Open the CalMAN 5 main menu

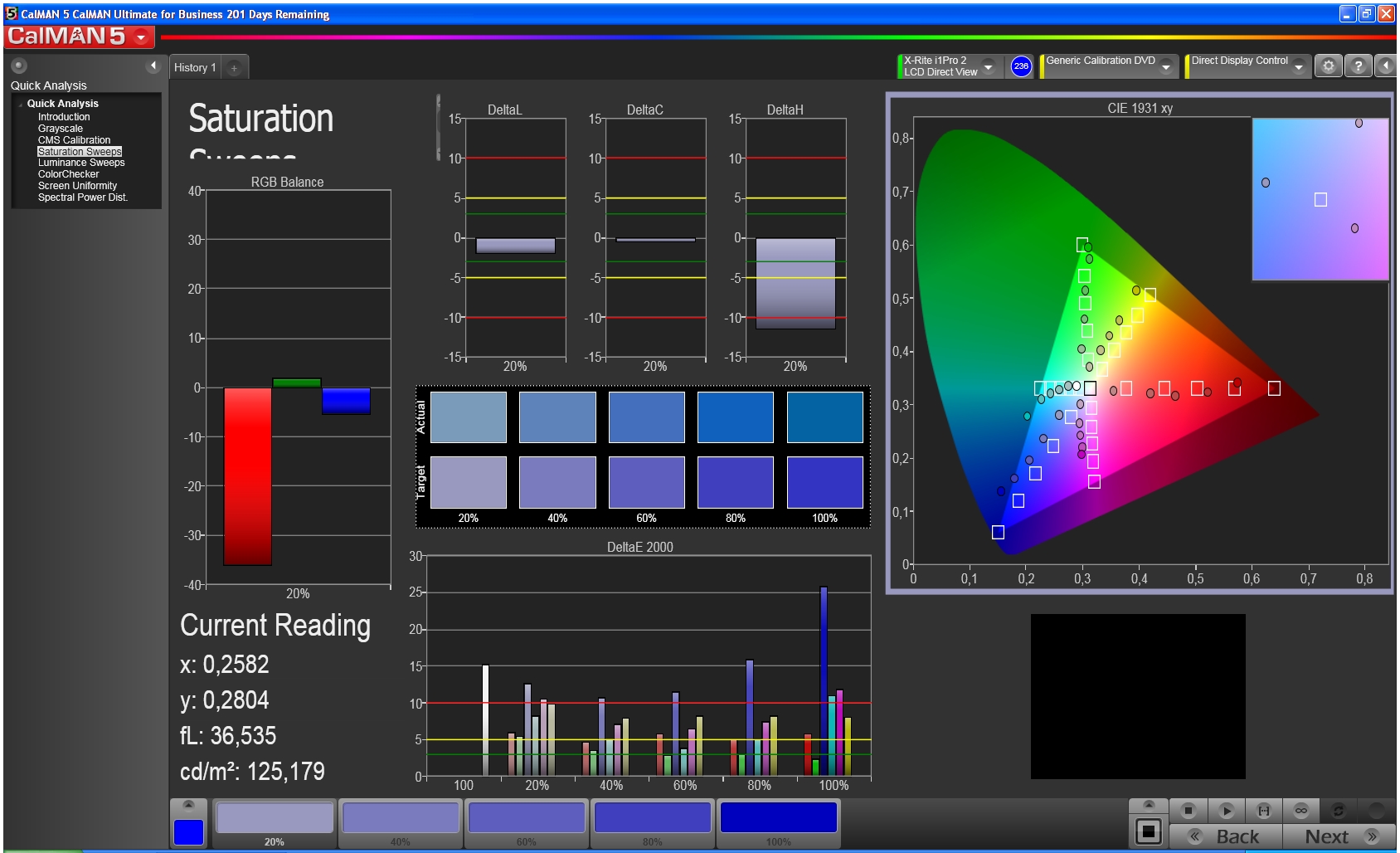142,37
